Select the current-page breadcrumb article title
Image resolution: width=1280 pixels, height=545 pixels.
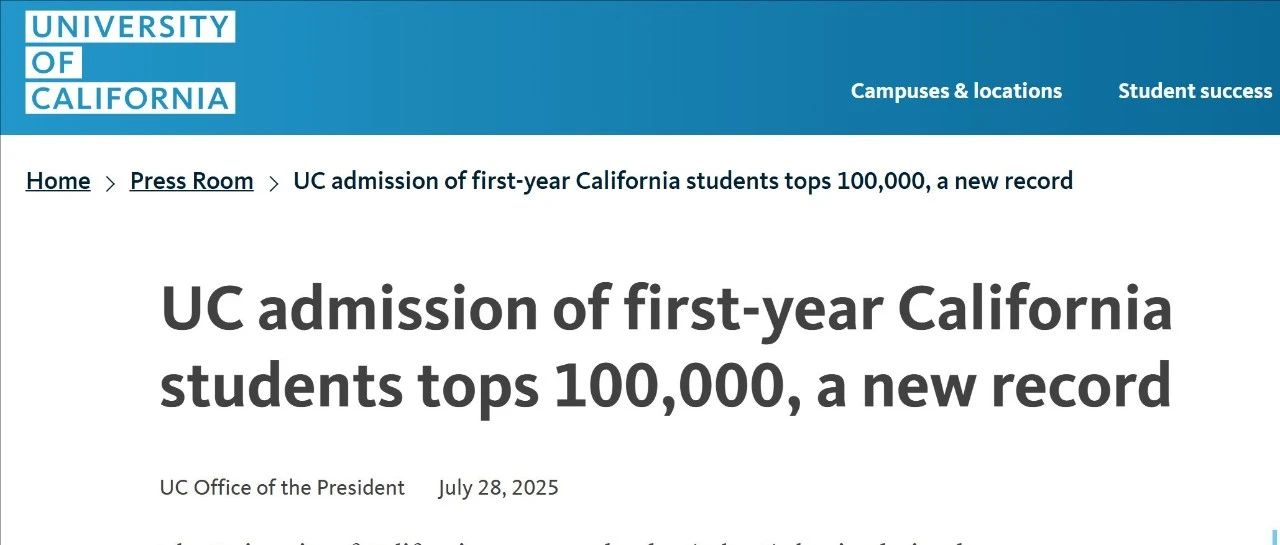click(x=683, y=181)
